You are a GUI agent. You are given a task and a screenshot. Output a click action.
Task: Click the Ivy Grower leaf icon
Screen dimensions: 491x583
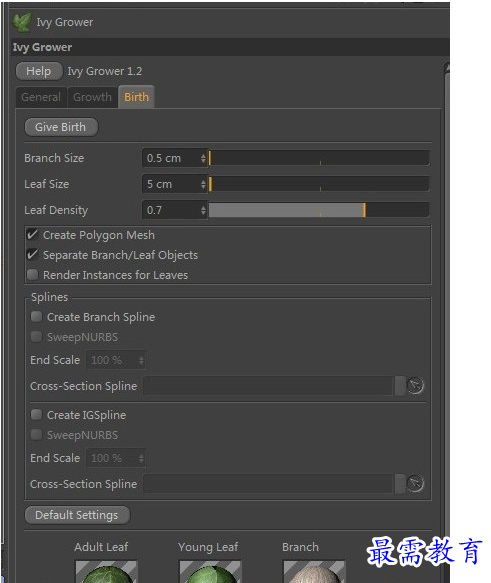coord(21,22)
